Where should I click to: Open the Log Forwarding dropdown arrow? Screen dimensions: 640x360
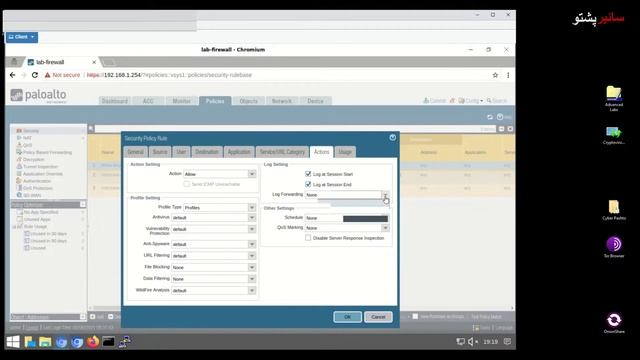pos(385,195)
